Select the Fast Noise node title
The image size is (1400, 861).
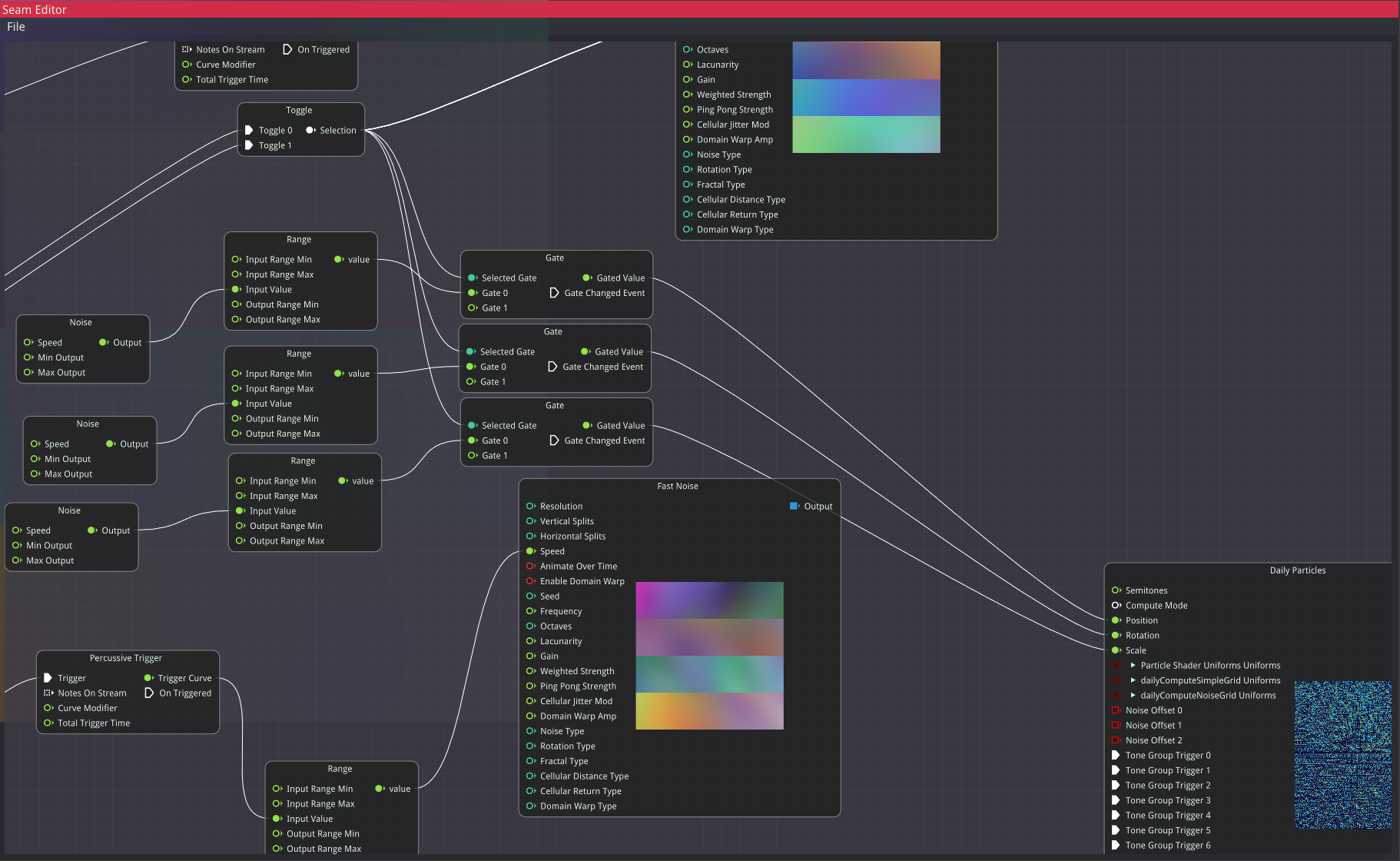pyautogui.click(x=678, y=487)
